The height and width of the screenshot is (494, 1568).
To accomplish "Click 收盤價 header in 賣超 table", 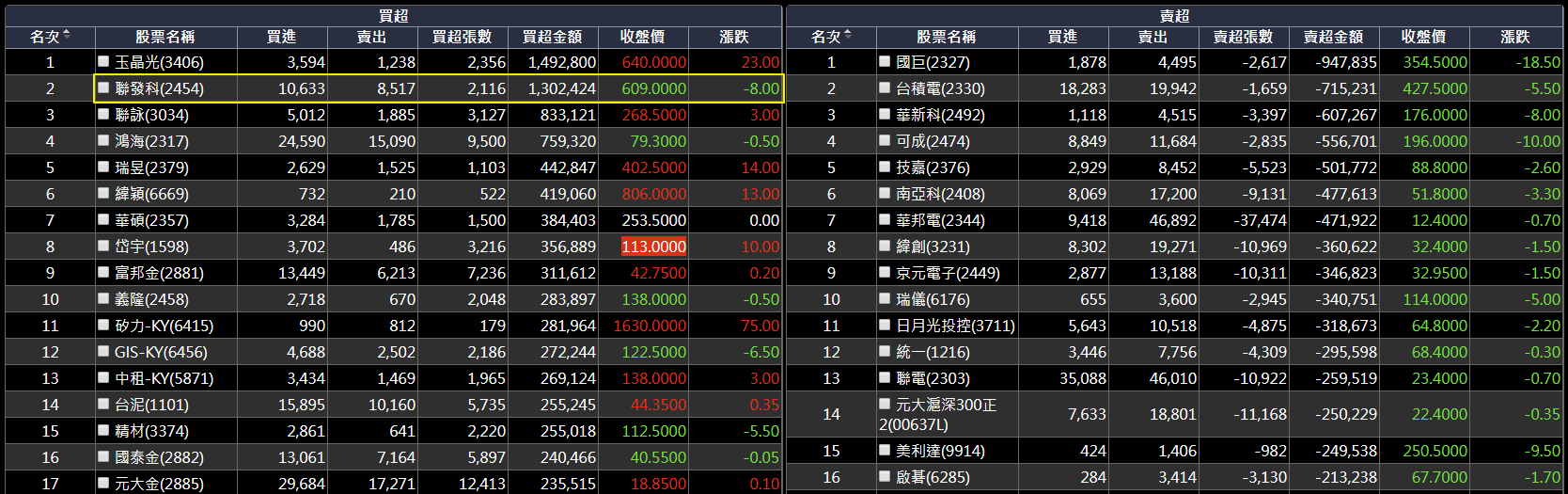I will tap(1424, 37).
